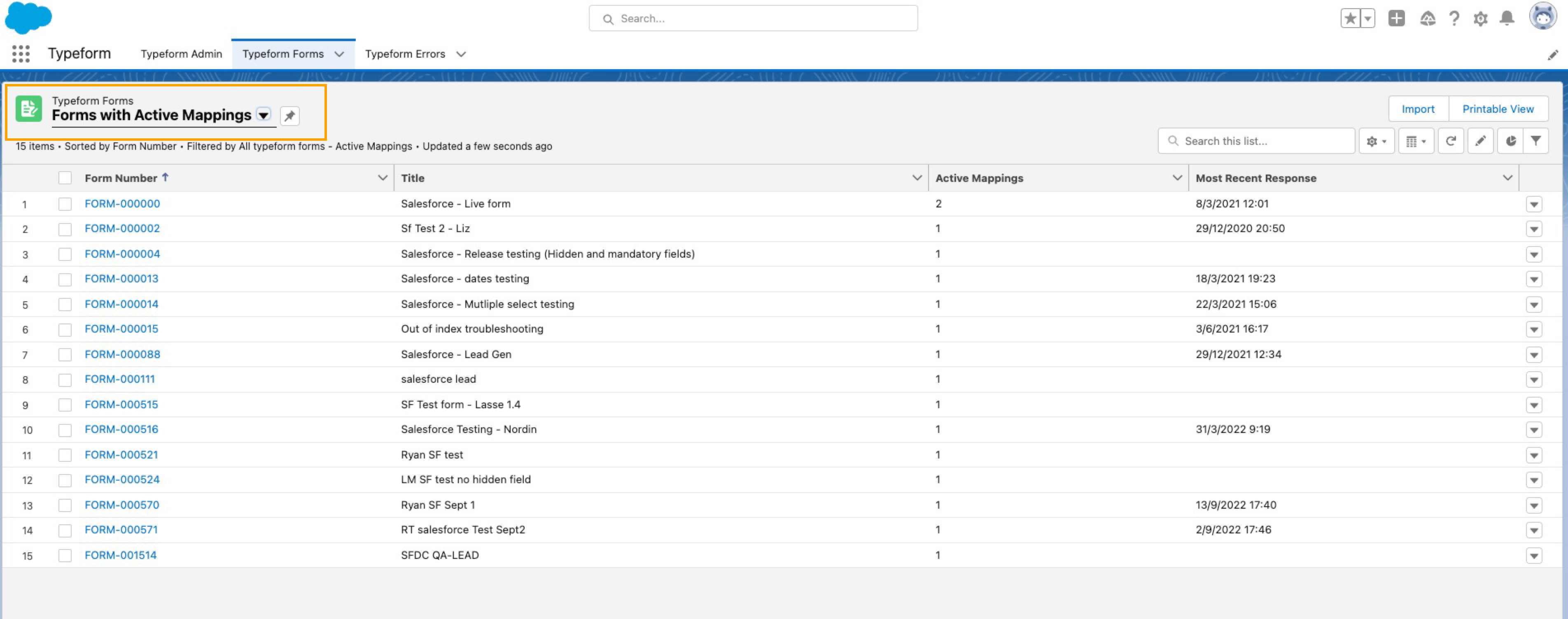
Task: Check the box for FORM-000111
Action: [x=65, y=380]
